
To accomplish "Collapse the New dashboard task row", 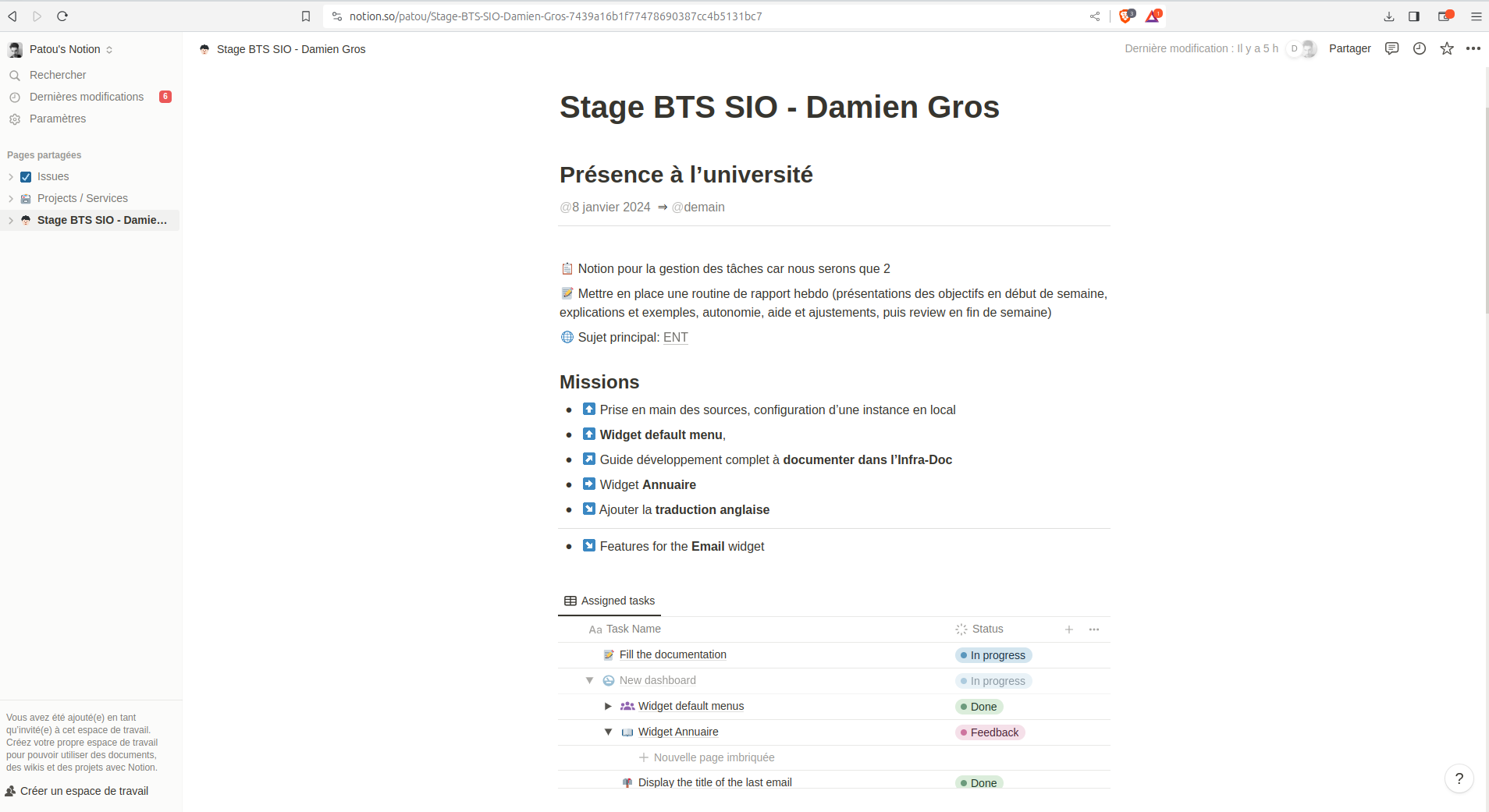I will click(x=590, y=681).
